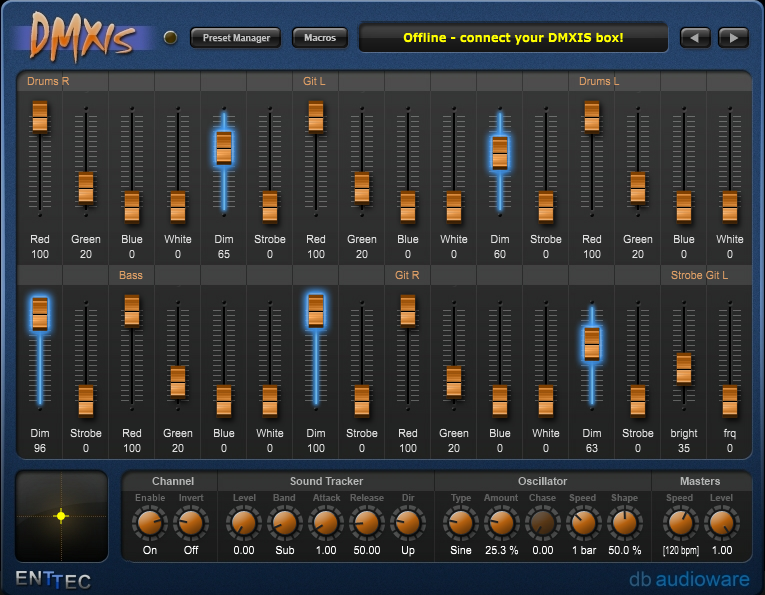
Task: Go to the previous preset with left arrow
Action: [695, 38]
